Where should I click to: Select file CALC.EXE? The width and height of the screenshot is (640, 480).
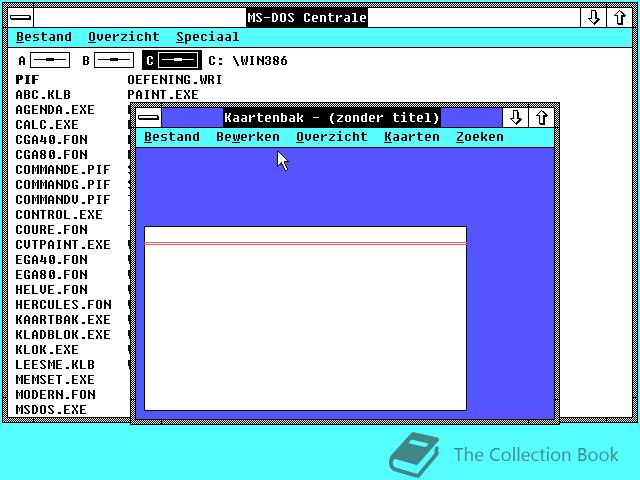click(x=47, y=124)
